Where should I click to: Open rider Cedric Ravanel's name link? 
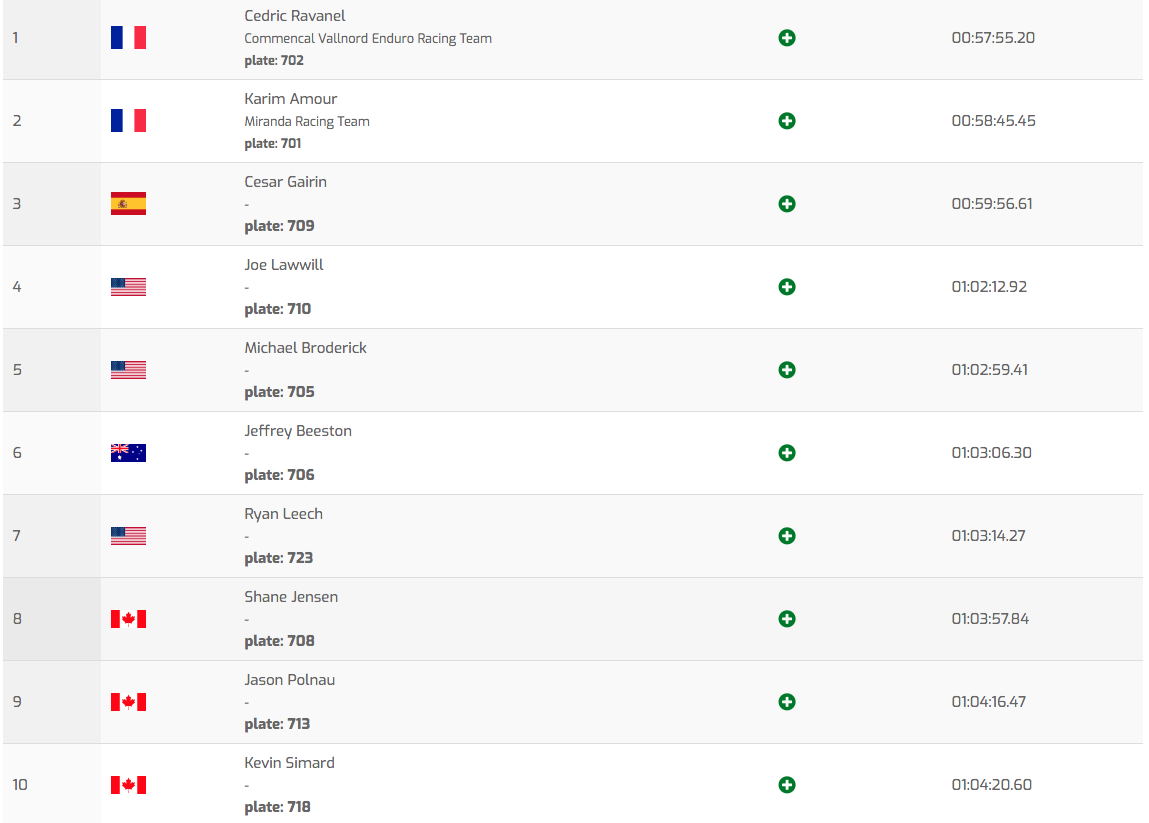295,16
